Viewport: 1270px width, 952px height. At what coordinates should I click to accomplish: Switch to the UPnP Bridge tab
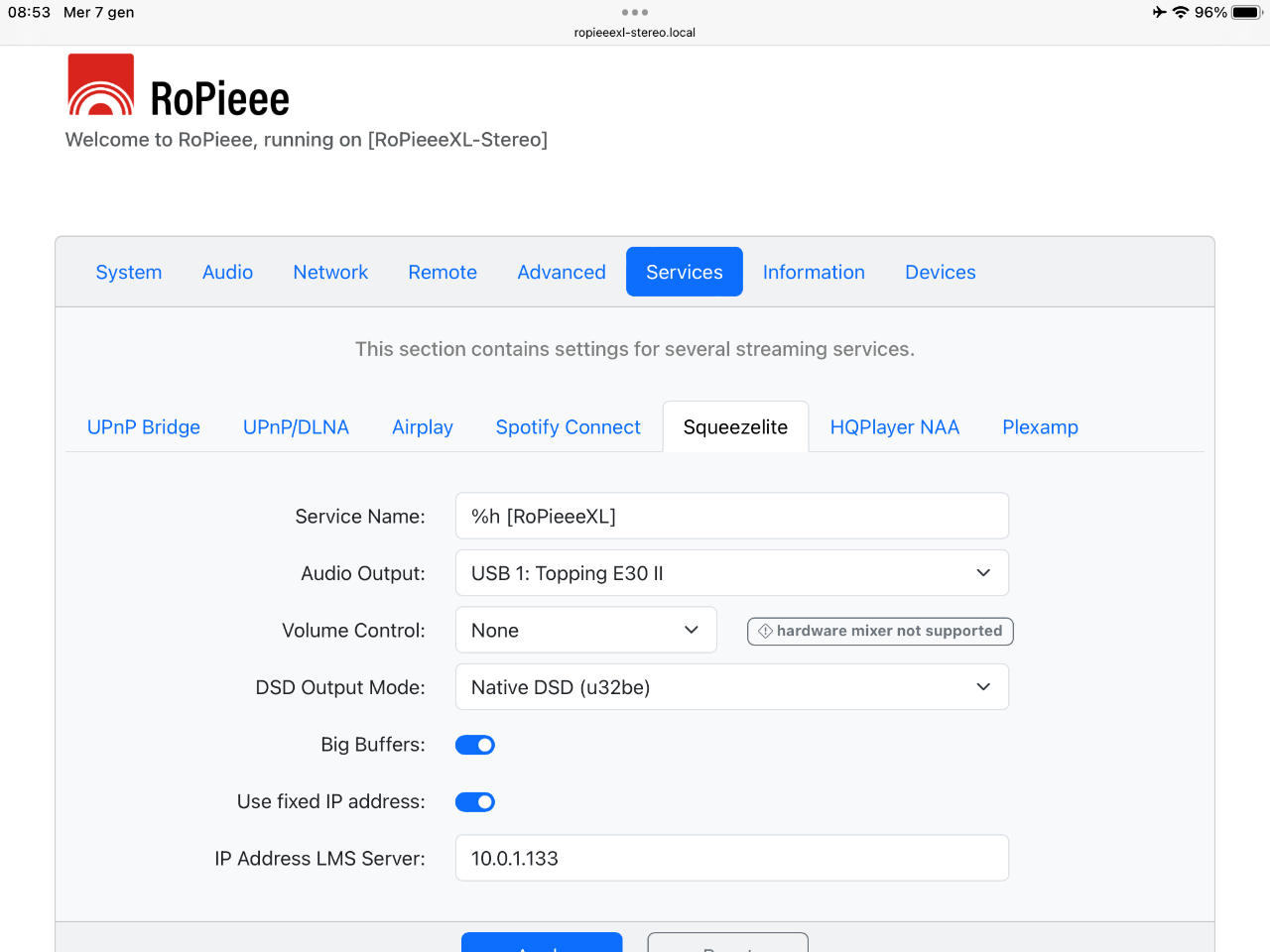144,427
